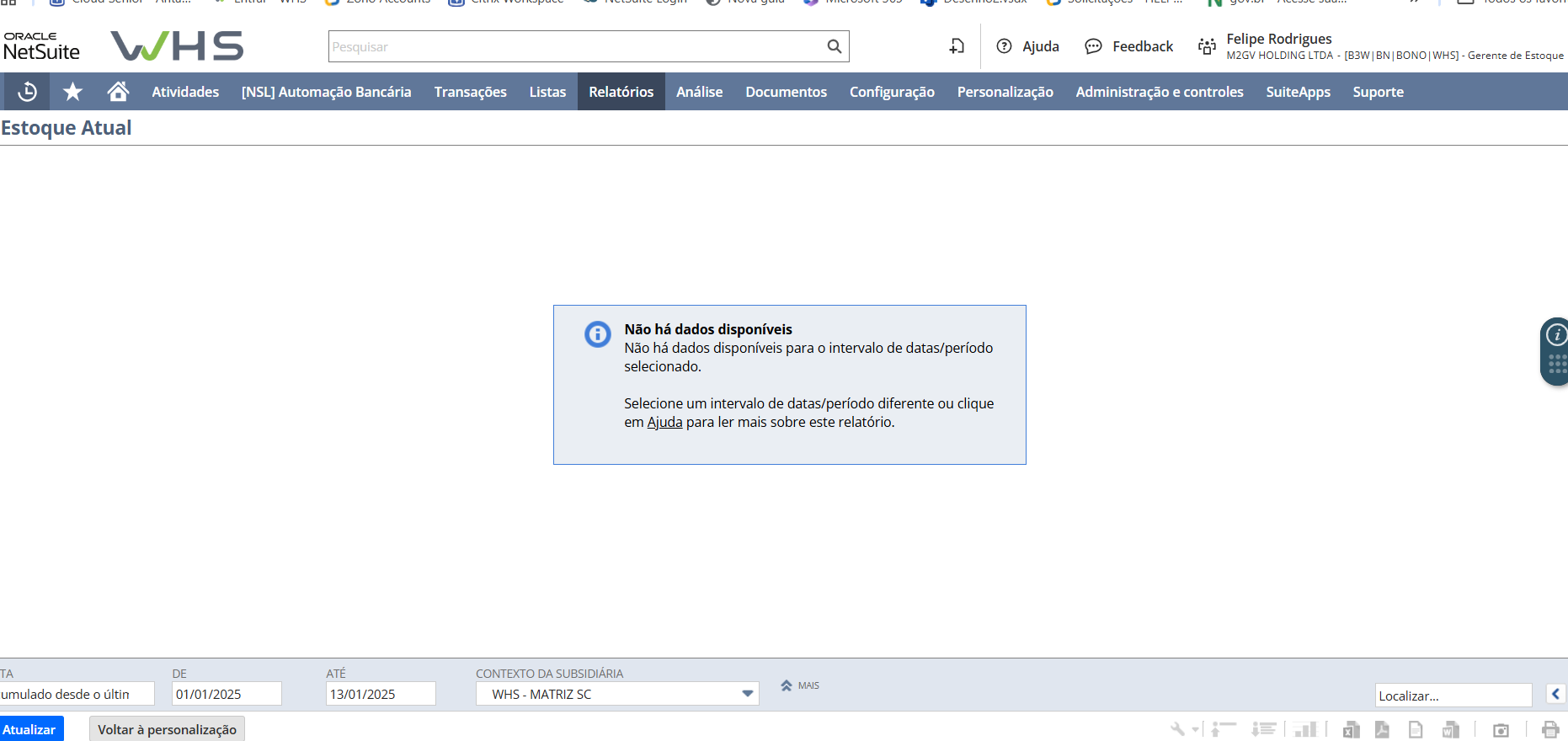Click the magnifier icon in search bar
1568x741 pixels.
click(x=834, y=47)
